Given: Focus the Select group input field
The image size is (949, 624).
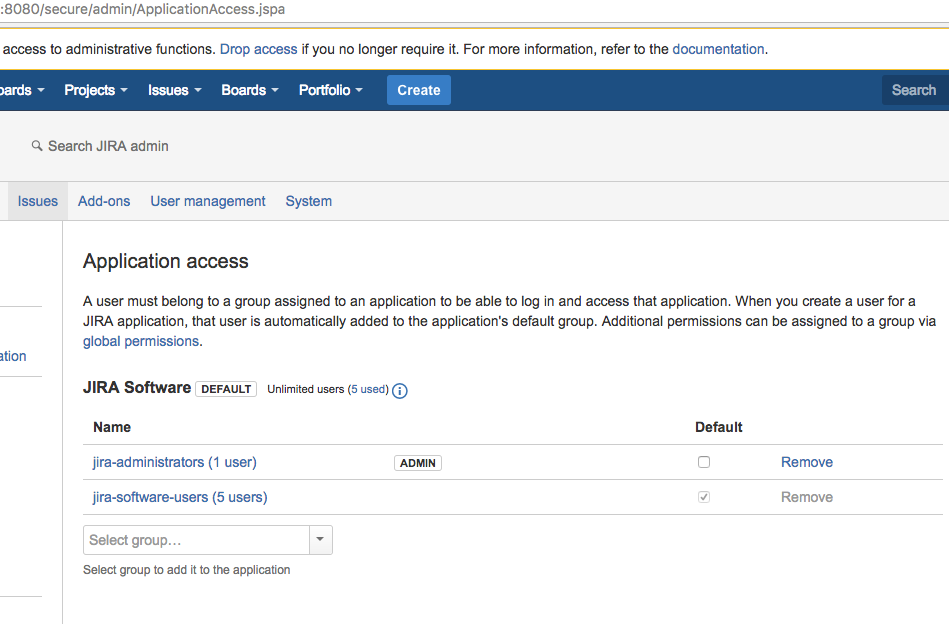Looking at the screenshot, I should point(196,540).
